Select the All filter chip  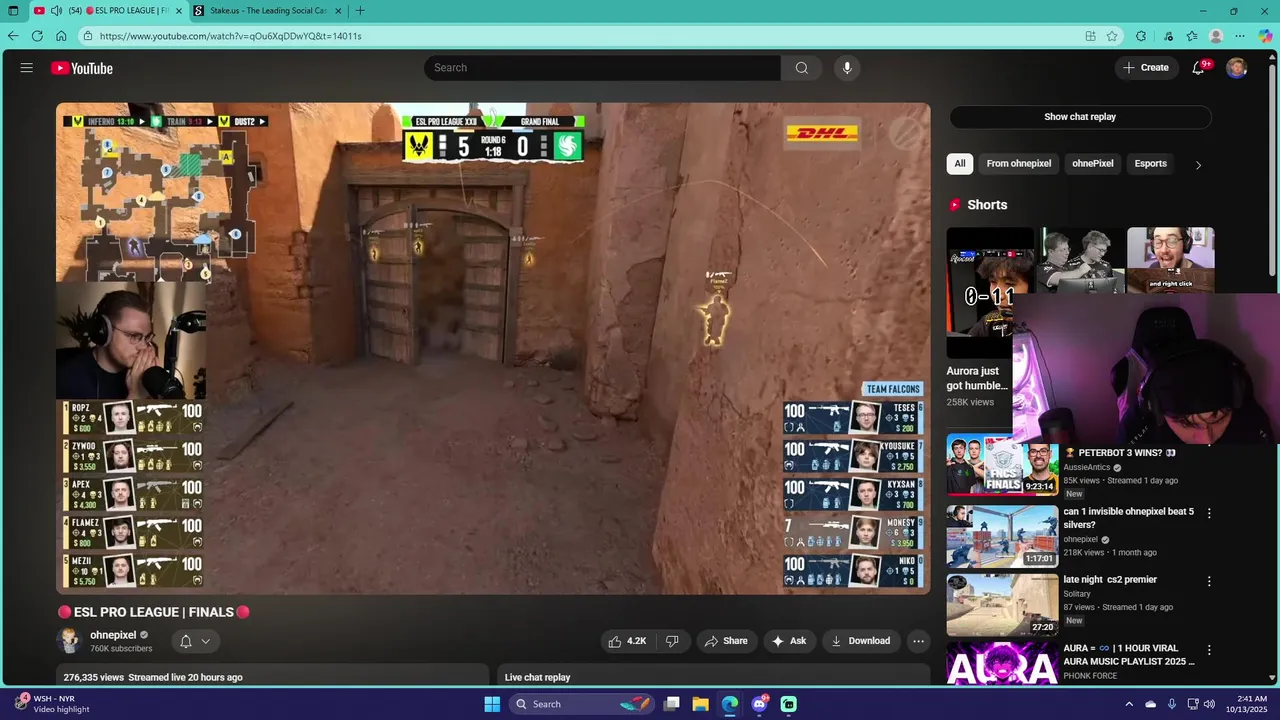click(960, 164)
